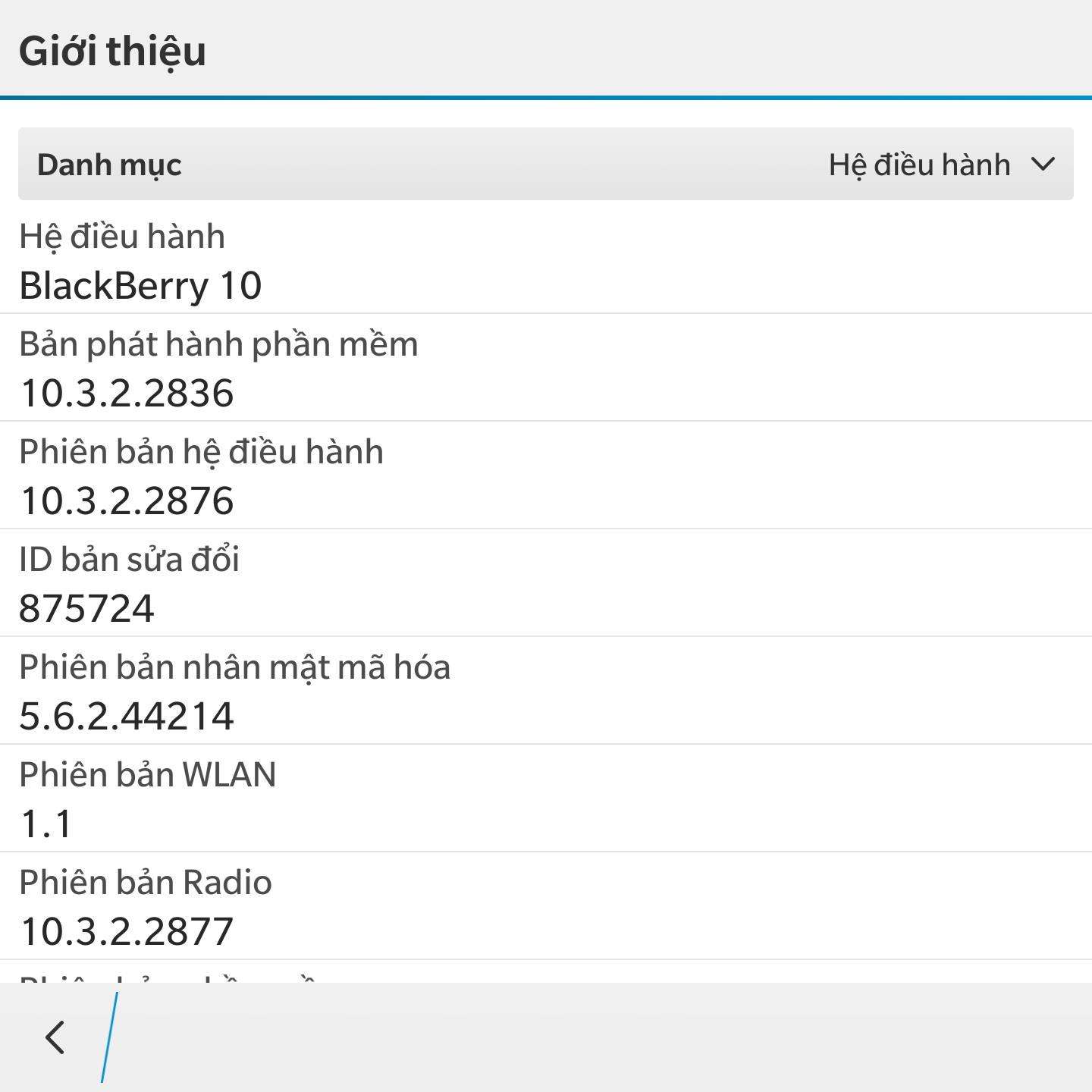Select 'Phiên bản hệ điều hành' label

click(x=201, y=452)
